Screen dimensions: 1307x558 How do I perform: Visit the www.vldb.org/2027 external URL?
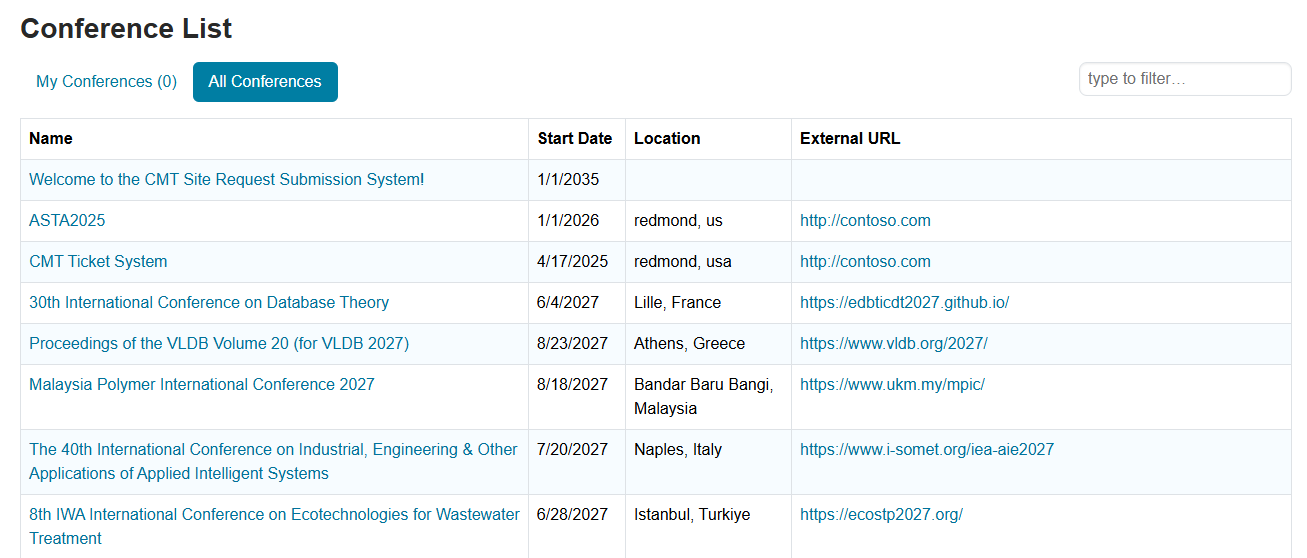(893, 344)
